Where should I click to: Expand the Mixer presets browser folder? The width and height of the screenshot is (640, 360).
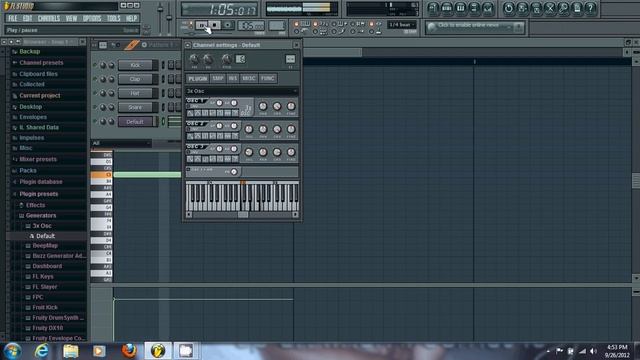pos(38,159)
